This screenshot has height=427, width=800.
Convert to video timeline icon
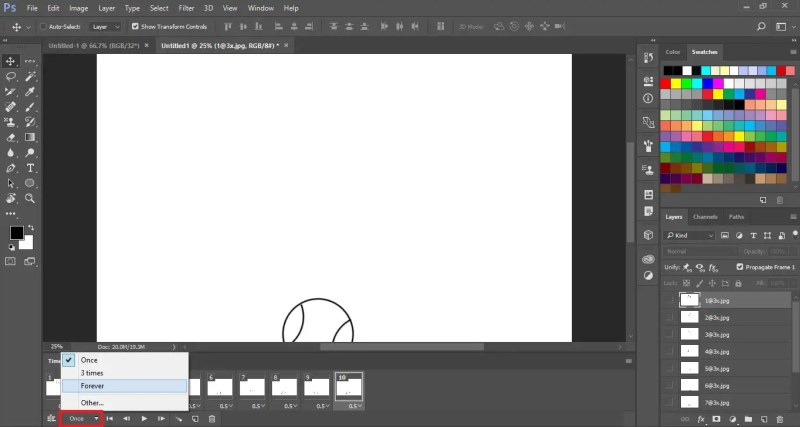(51, 419)
